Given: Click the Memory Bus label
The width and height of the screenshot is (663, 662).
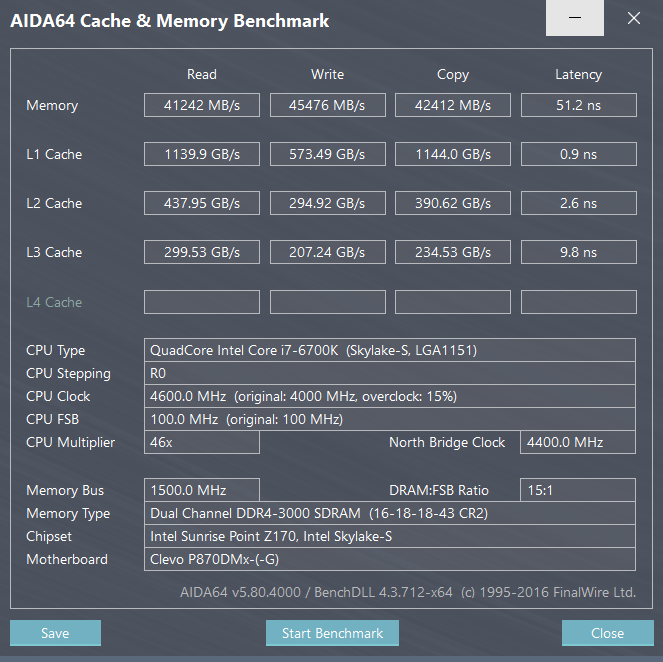Looking at the screenshot, I should click(65, 490).
